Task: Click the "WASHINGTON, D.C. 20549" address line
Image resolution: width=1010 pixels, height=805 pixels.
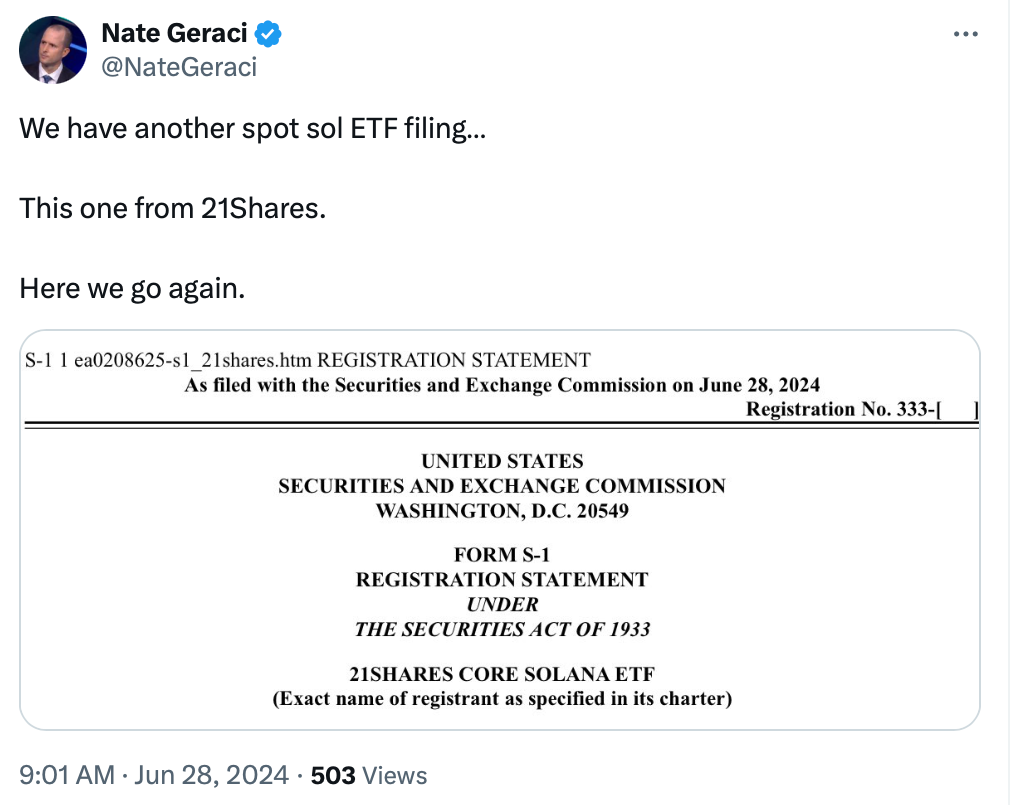Action: [x=502, y=511]
